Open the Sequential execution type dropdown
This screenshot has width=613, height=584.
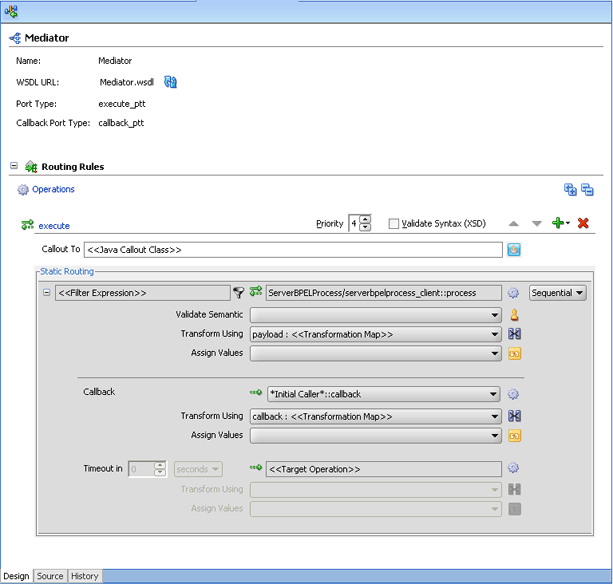[x=557, y=293]
